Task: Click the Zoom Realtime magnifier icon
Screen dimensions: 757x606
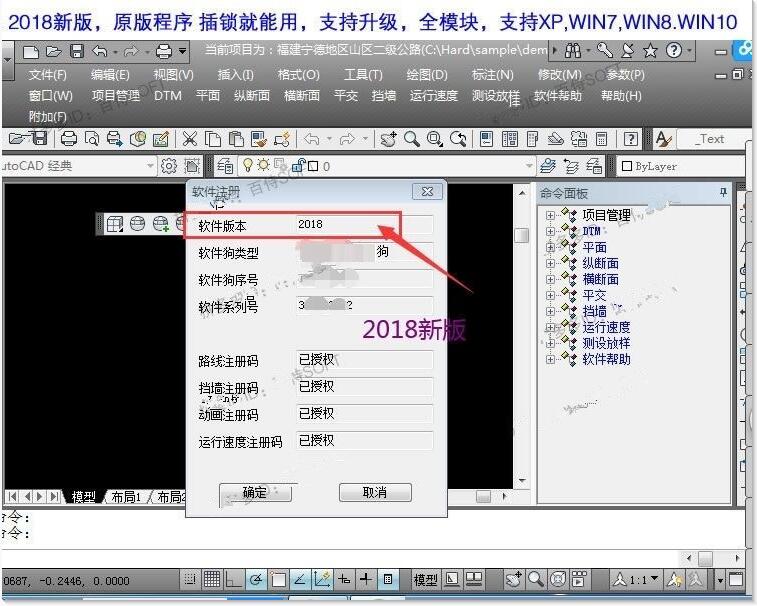Action: coord(412,139)
